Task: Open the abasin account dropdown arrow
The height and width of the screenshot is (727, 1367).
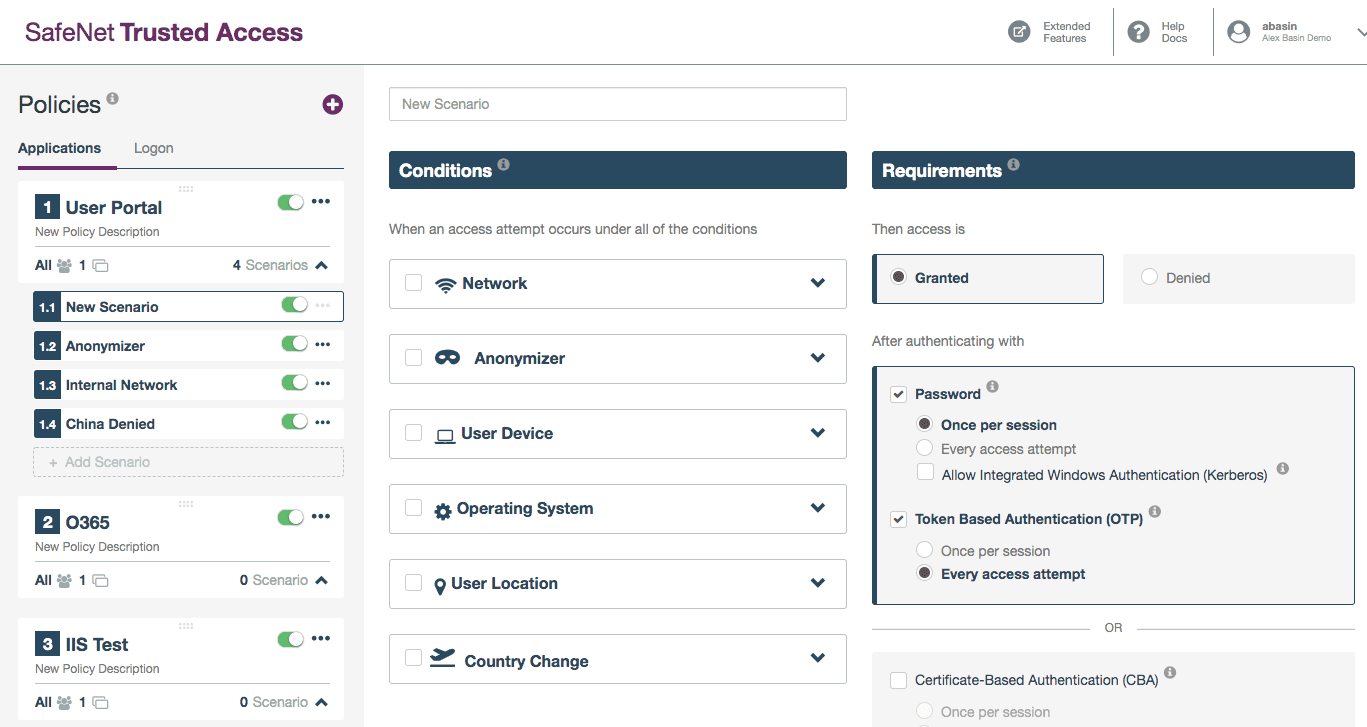Action: [1361, 33]
